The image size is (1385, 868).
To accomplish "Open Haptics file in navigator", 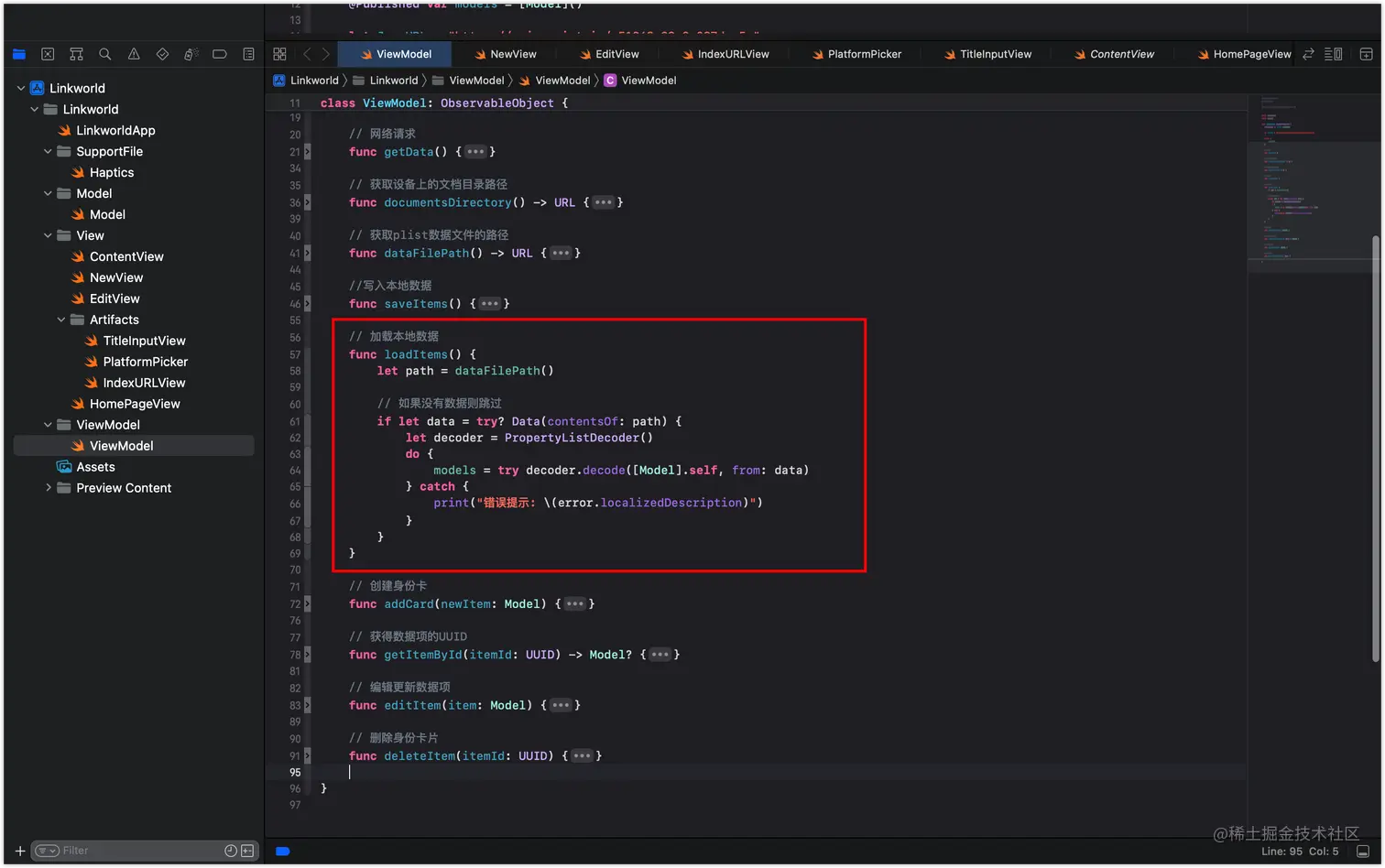I will point(112,172).
